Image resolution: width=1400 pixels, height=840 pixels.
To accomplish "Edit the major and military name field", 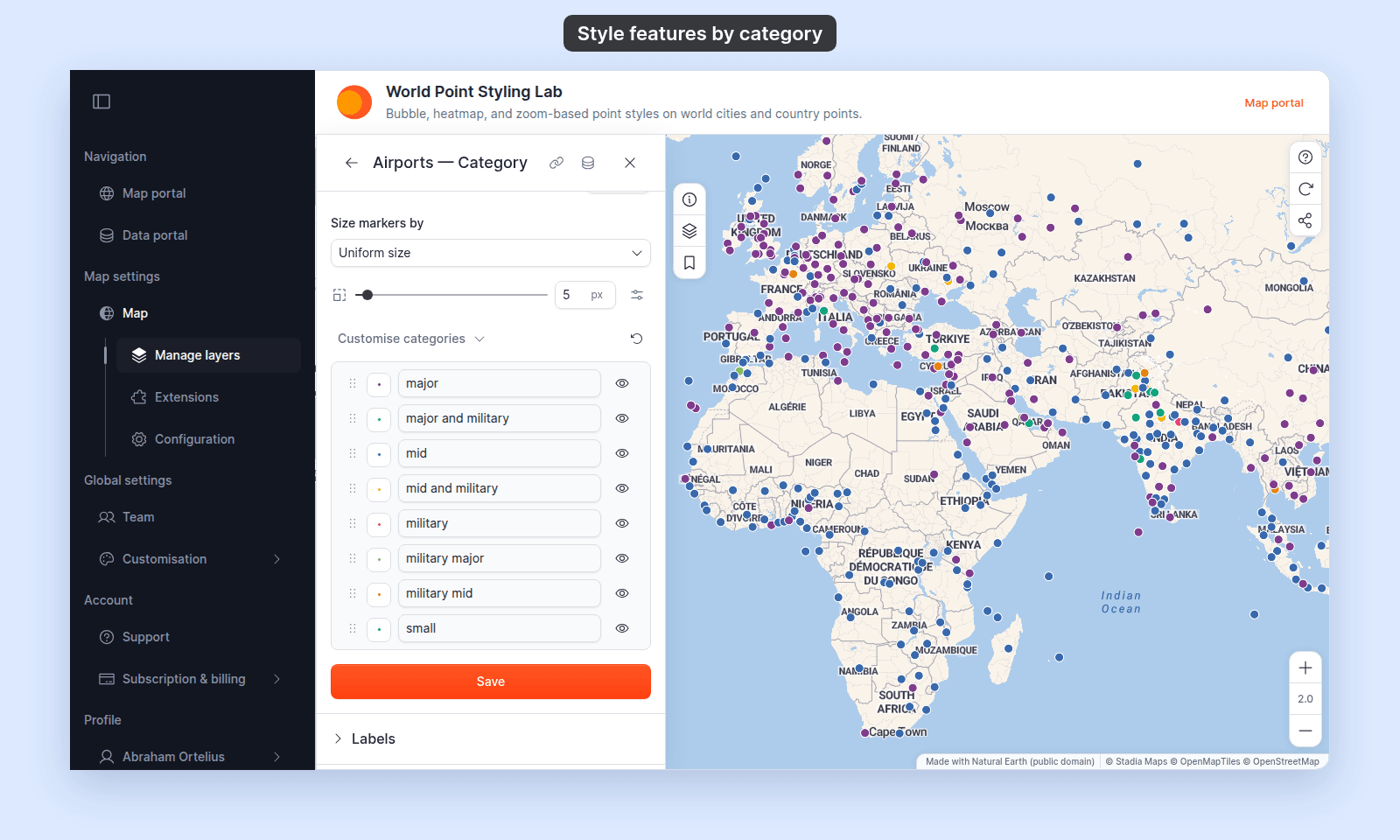I will (x=500, y=418).
